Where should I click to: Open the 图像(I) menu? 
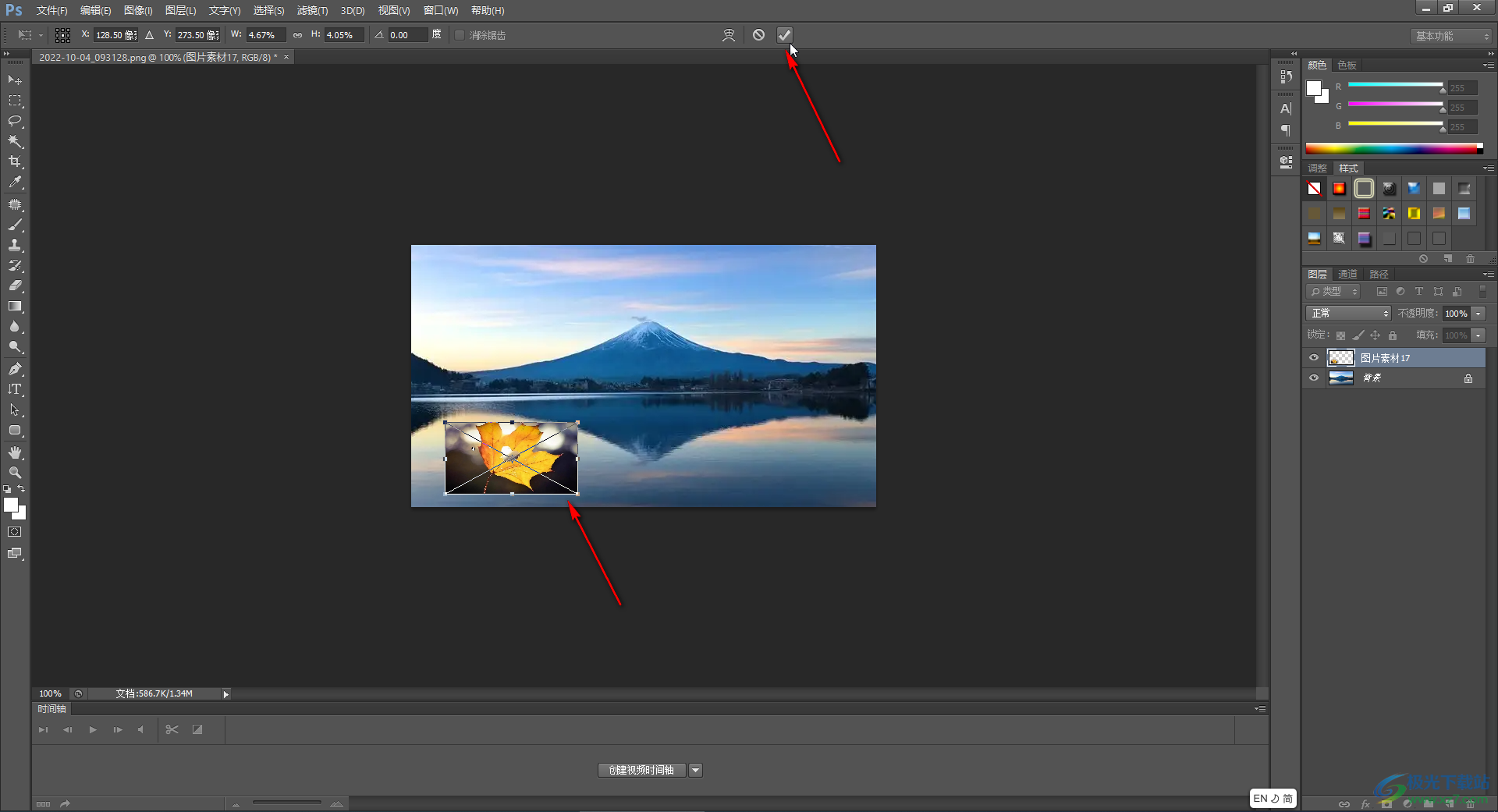click(138, 11)
